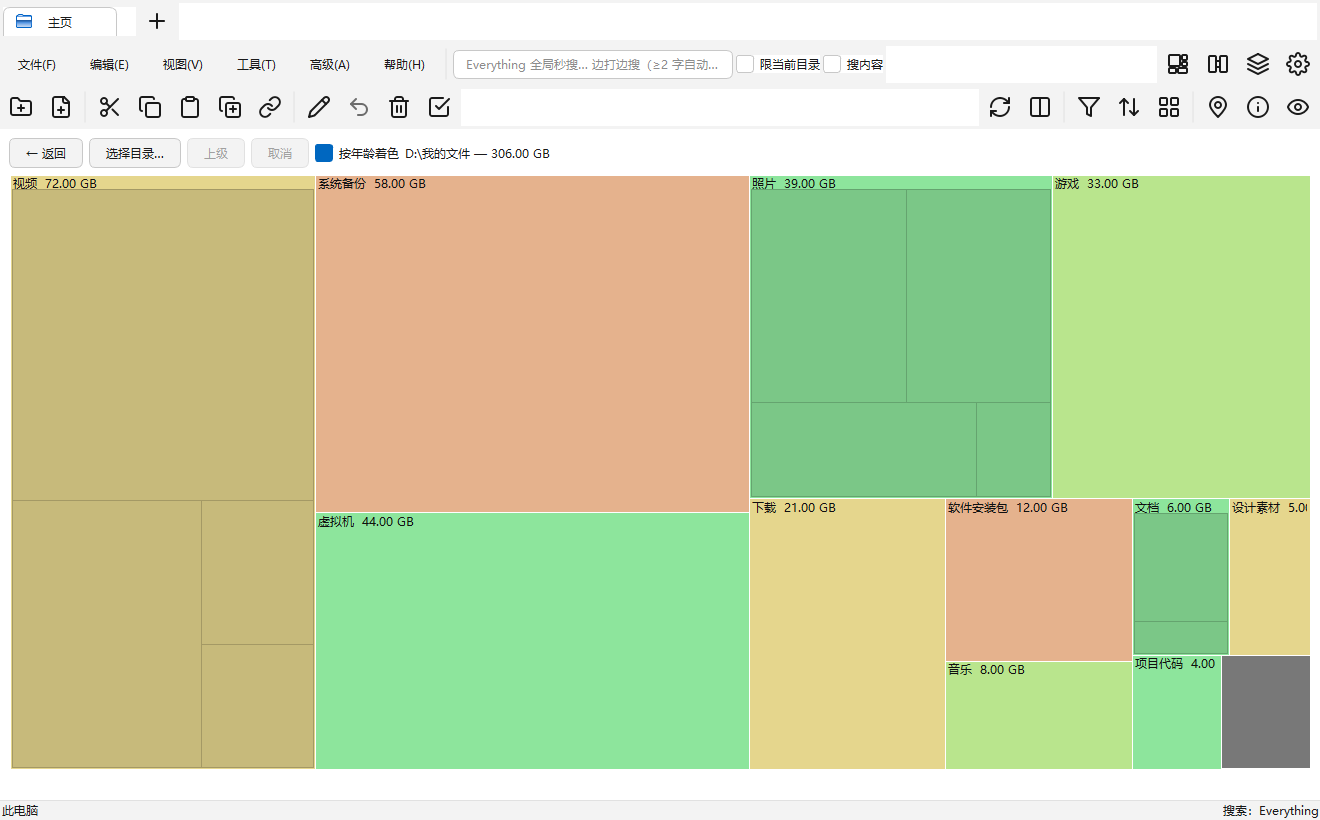Select the gray block at bottom right

(x=1266, y=712)
